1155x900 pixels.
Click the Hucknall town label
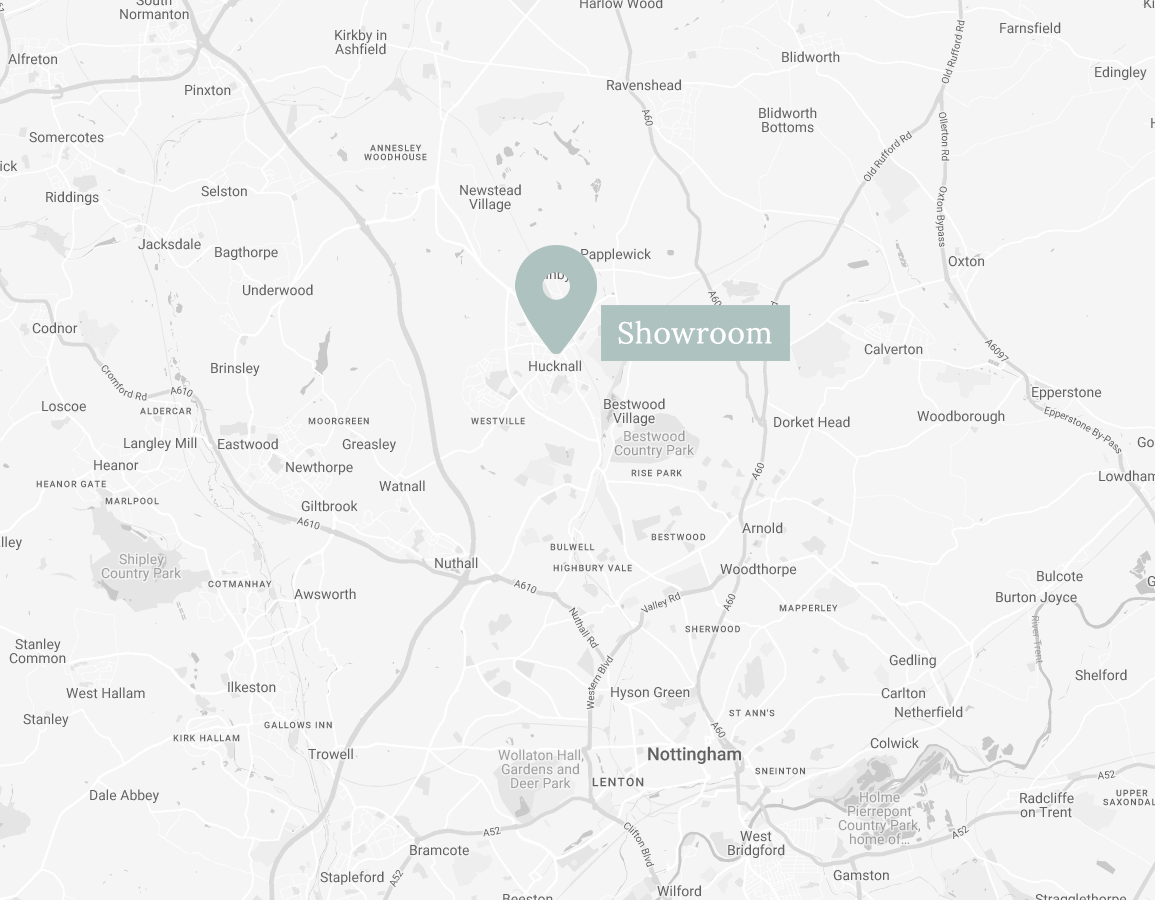(555, 366)
